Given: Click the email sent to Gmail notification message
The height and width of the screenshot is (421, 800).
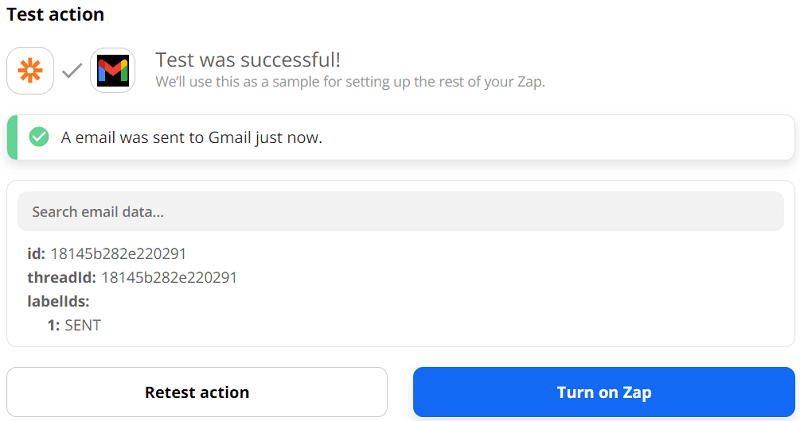Looking at the screenshot, I should pyautogui.click(x=191, y=137).
